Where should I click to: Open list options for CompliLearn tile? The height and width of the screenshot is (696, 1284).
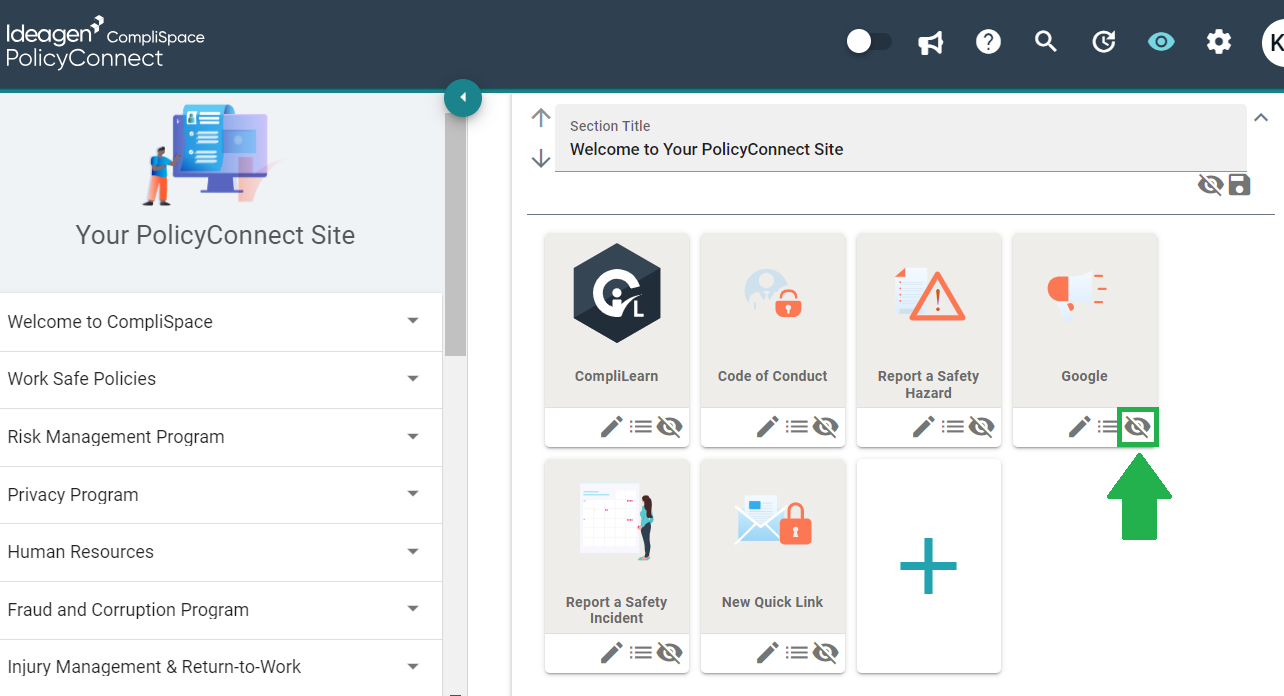[x=641, y=427]
